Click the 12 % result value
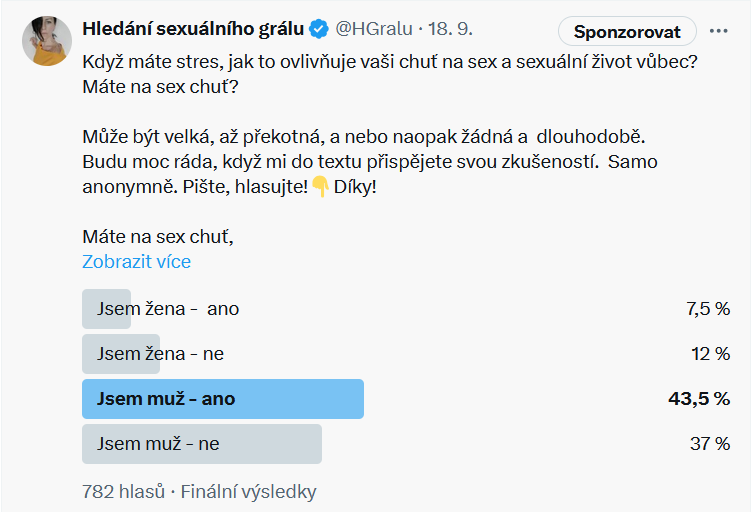The width and height of the screenshot is (756, 512). point(710,354)
